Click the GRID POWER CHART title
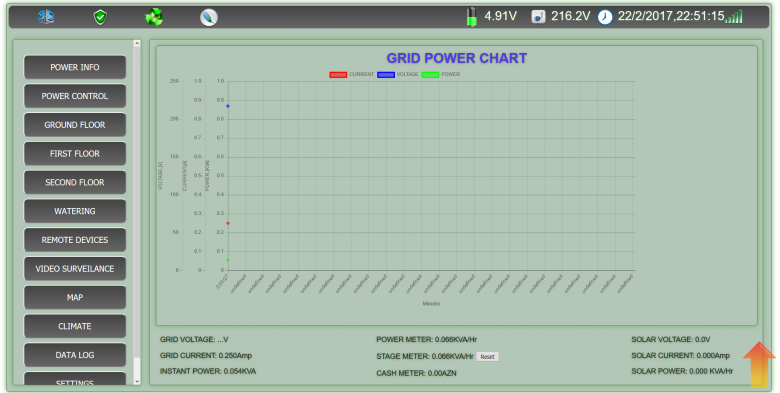Image resolution: width=780 pixels, height=393 pixels. click(457, 58)
